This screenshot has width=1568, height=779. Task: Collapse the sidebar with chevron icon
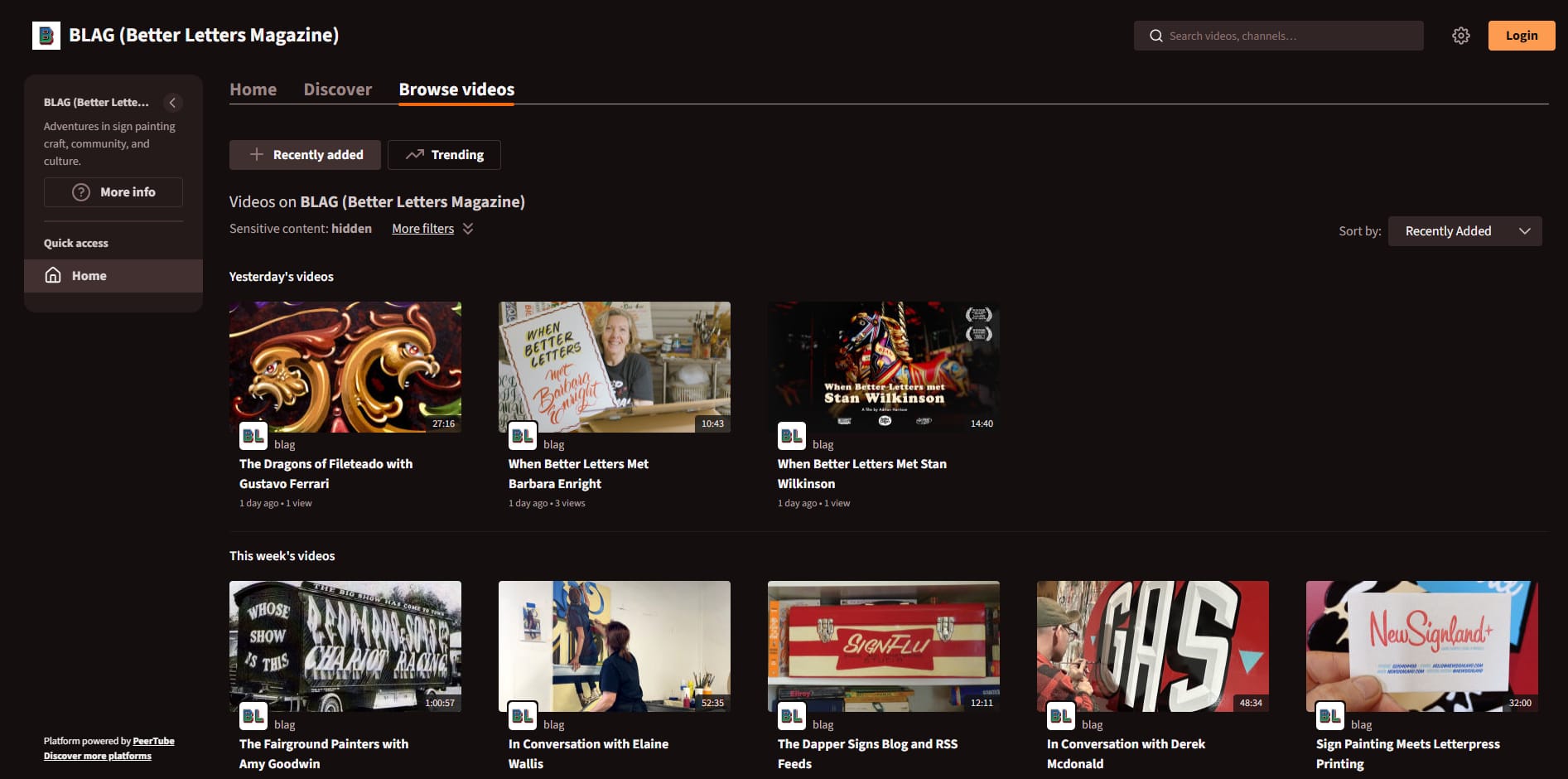[x=172, y=103]
